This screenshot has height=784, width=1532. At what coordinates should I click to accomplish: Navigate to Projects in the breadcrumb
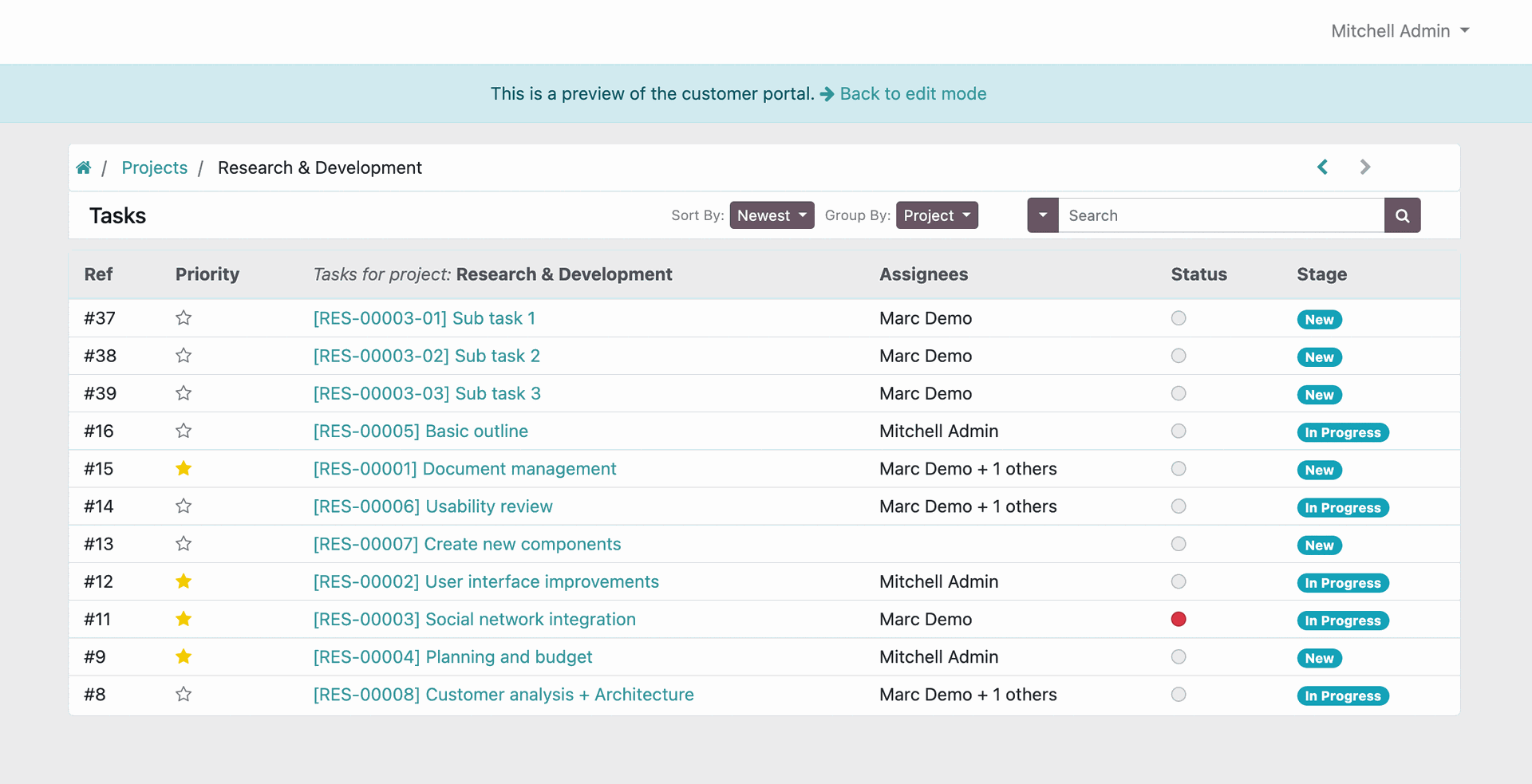[154, 167]
